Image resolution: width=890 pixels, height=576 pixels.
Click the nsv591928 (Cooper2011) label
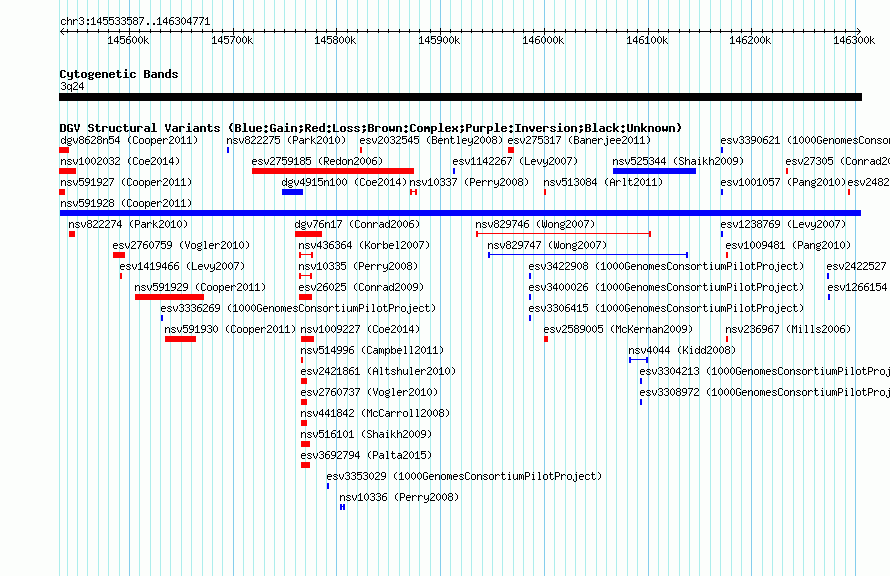pos(126,203)
